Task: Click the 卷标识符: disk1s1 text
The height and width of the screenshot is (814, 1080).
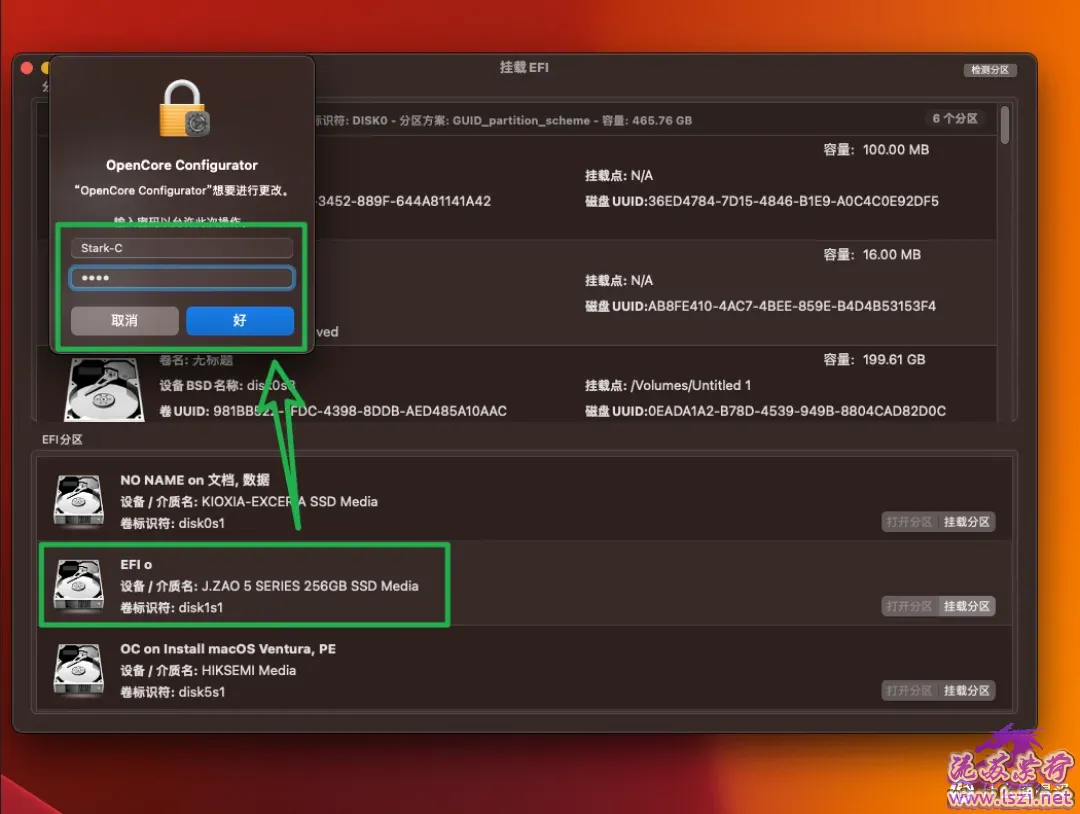Action: click(x=172, y=607)
